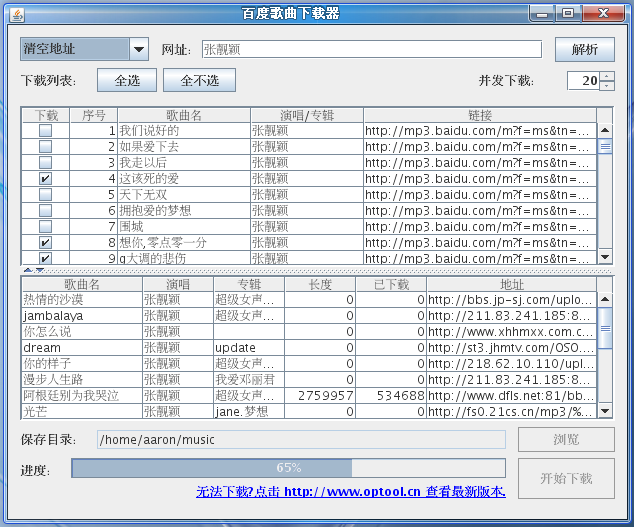The width and height of the screenshot is (634, 527).
Task: Click the update album cell
Action: 249,347
